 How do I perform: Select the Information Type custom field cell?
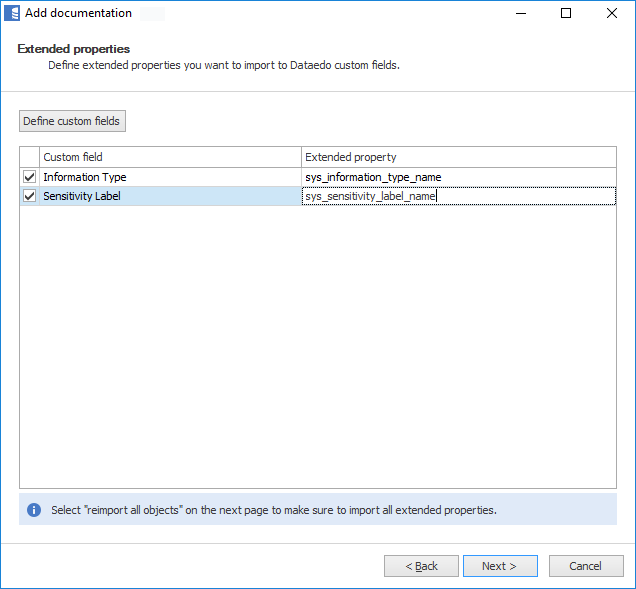[170, 177]
